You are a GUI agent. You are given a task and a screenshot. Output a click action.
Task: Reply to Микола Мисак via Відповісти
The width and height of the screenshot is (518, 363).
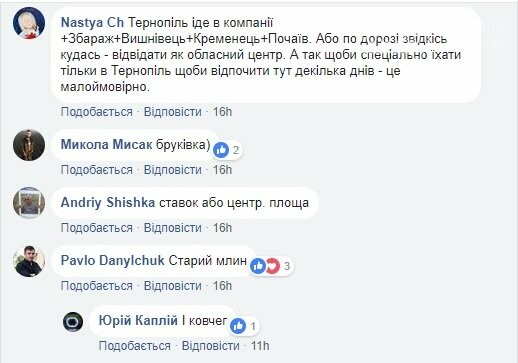coord(173,170)
